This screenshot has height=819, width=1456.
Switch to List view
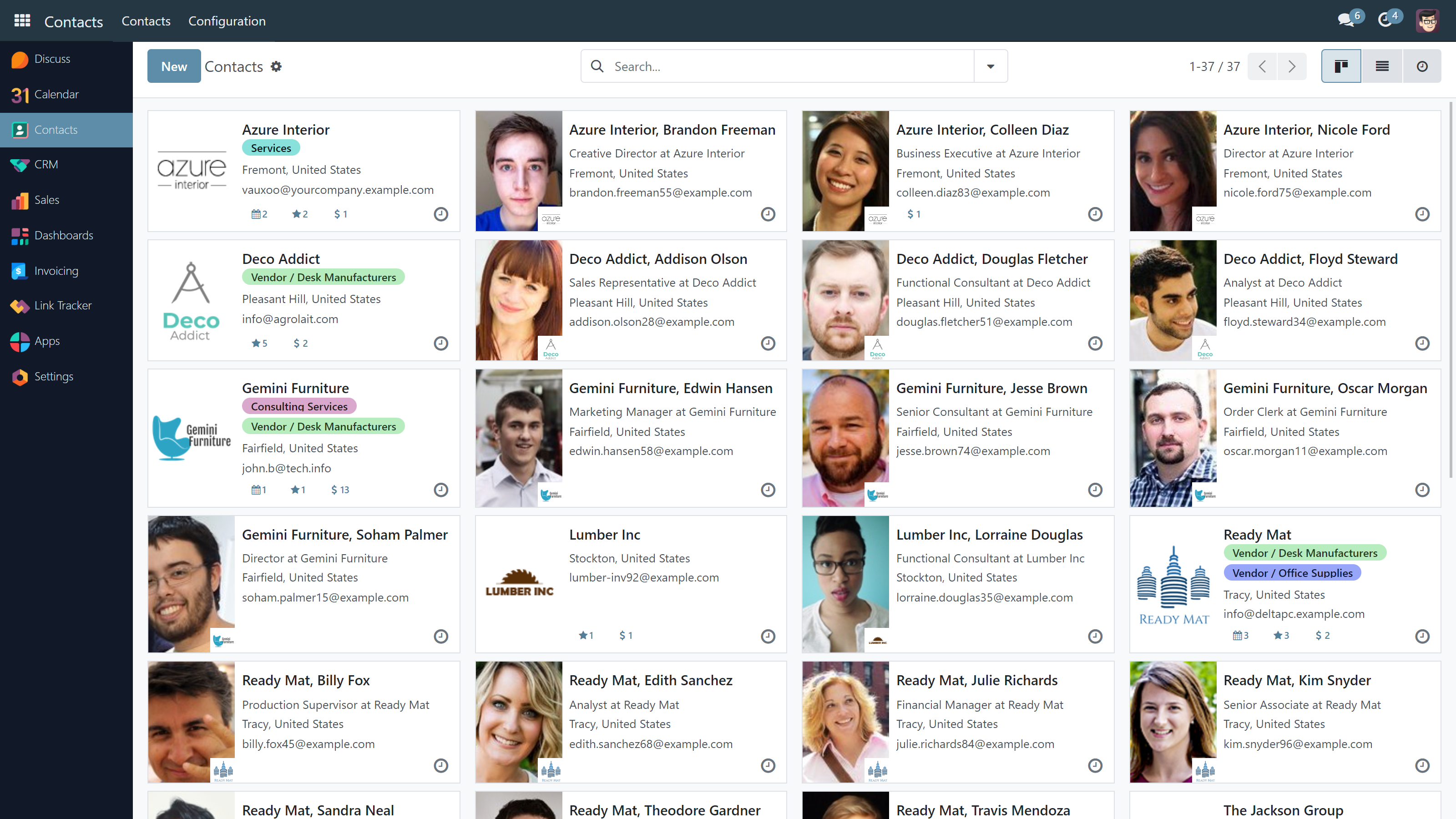click(x=1382, y=67)
